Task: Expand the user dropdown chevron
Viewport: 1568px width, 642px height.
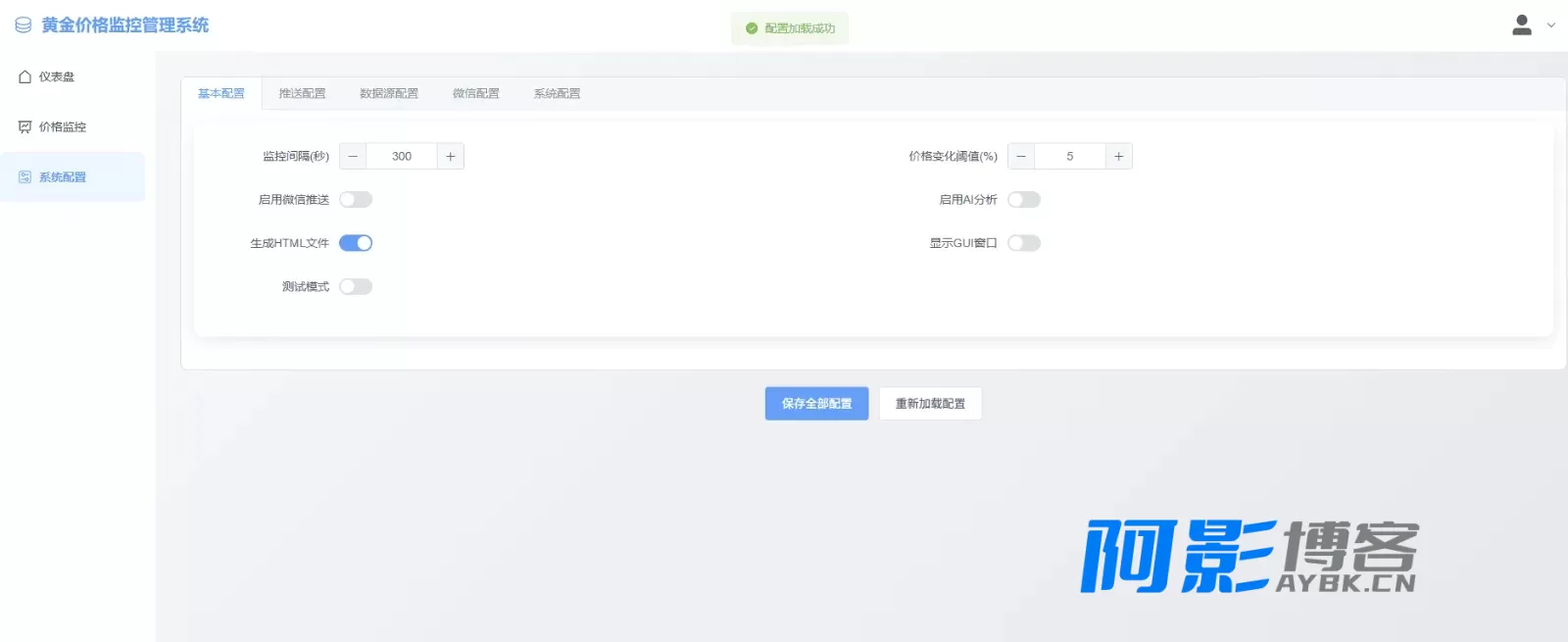Action: [1551, 25]
